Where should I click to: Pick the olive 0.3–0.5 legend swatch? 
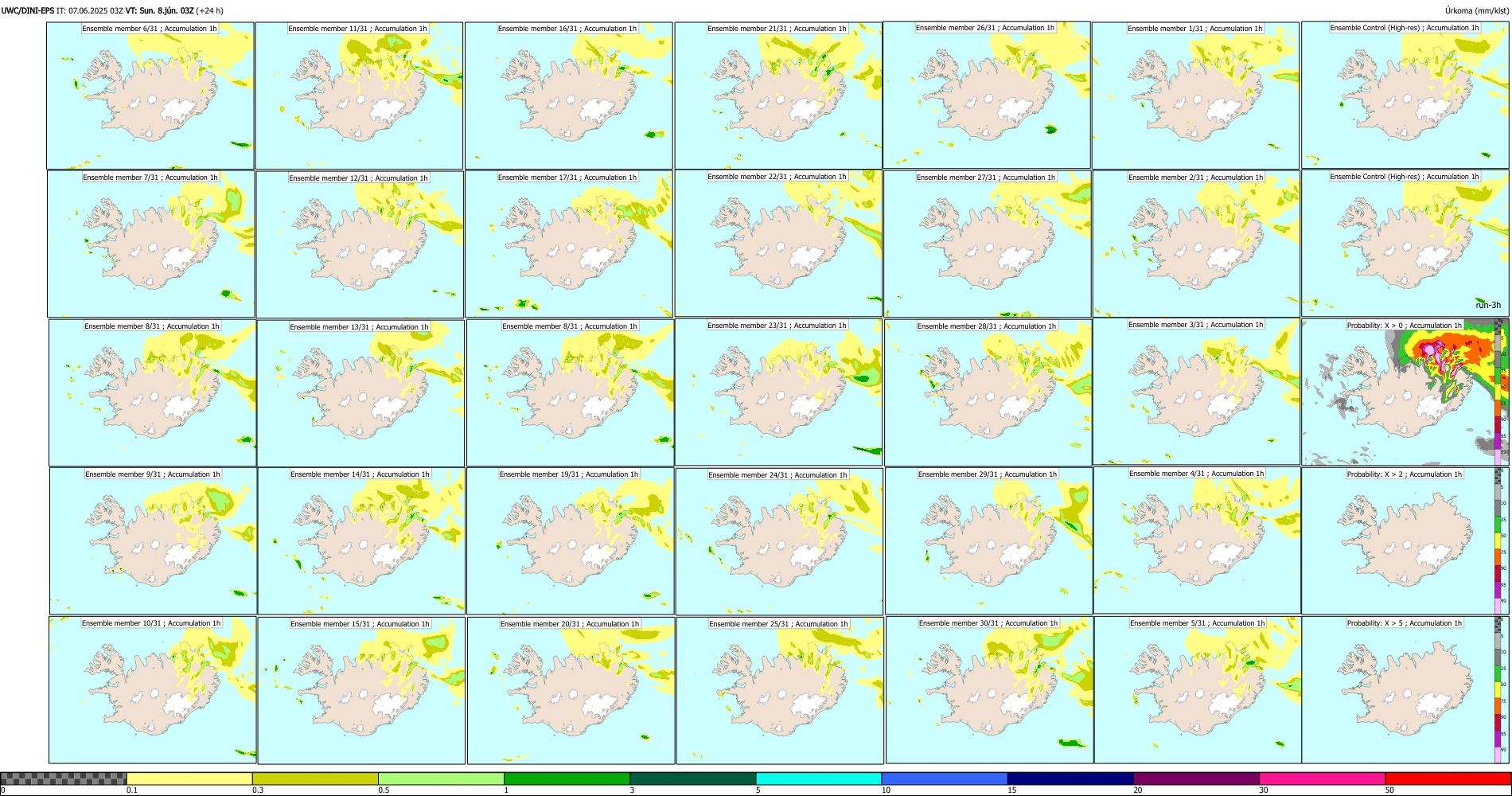tap(315, 778)
